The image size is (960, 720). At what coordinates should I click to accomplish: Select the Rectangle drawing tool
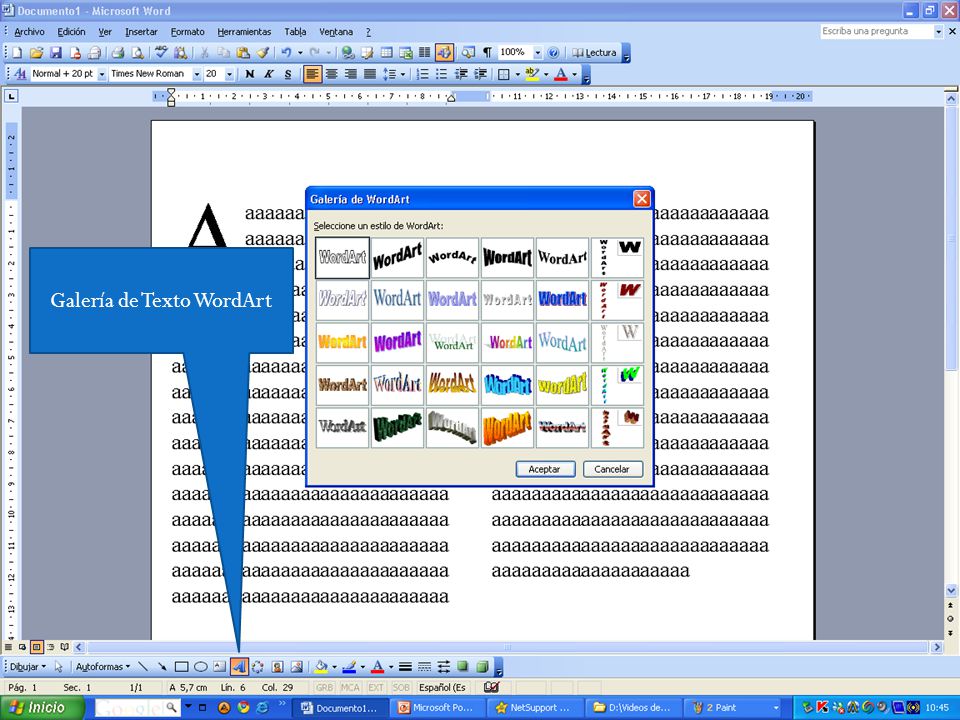181,667
